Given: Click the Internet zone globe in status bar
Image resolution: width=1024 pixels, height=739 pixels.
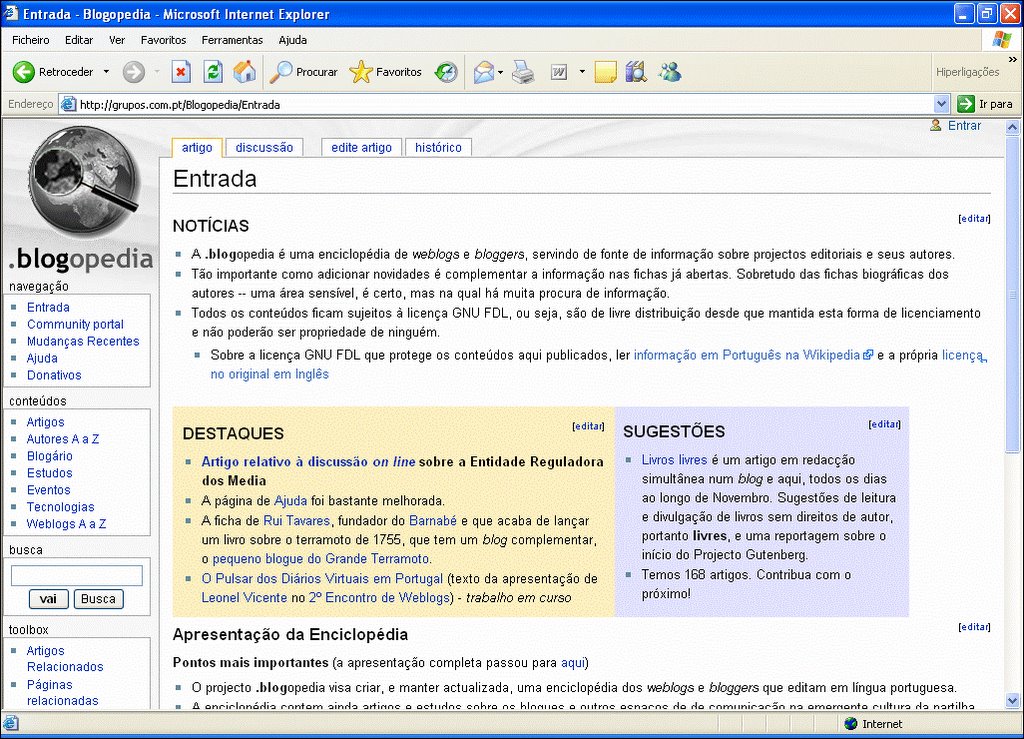Looking at the screenshot, I should click(x=850, y=723).
